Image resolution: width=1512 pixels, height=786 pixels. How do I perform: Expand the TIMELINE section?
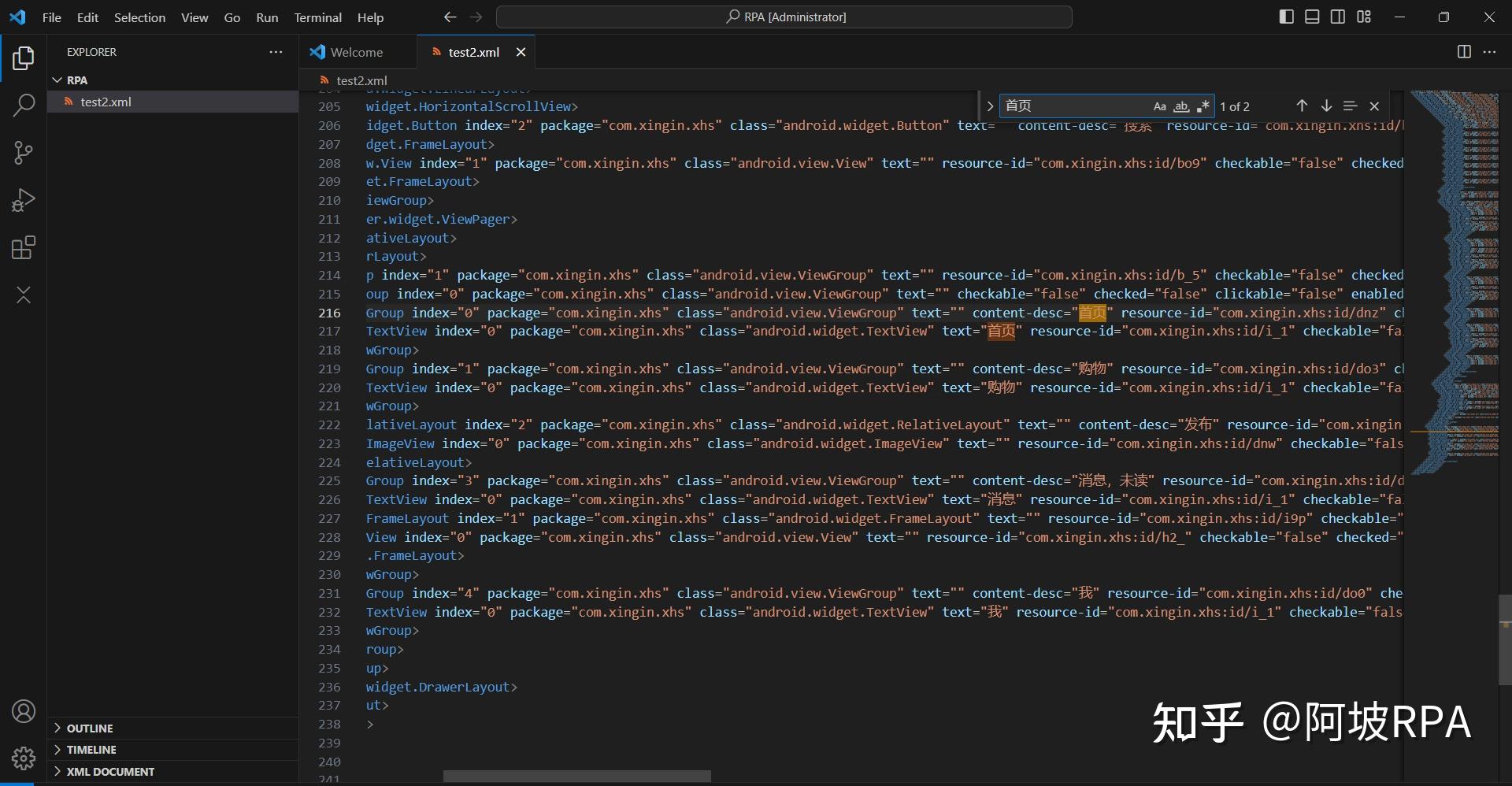[x=91, y=750]
